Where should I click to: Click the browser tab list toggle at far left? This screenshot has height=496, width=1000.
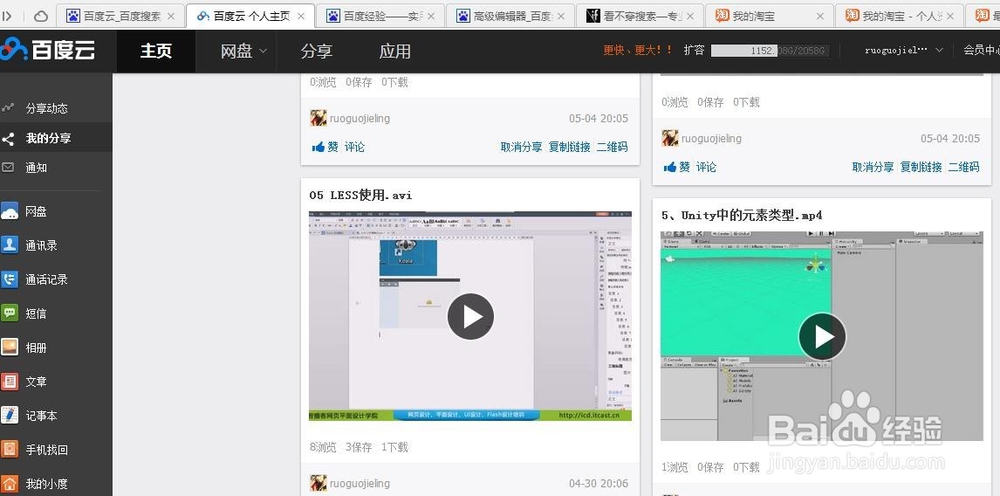[8, 16]
